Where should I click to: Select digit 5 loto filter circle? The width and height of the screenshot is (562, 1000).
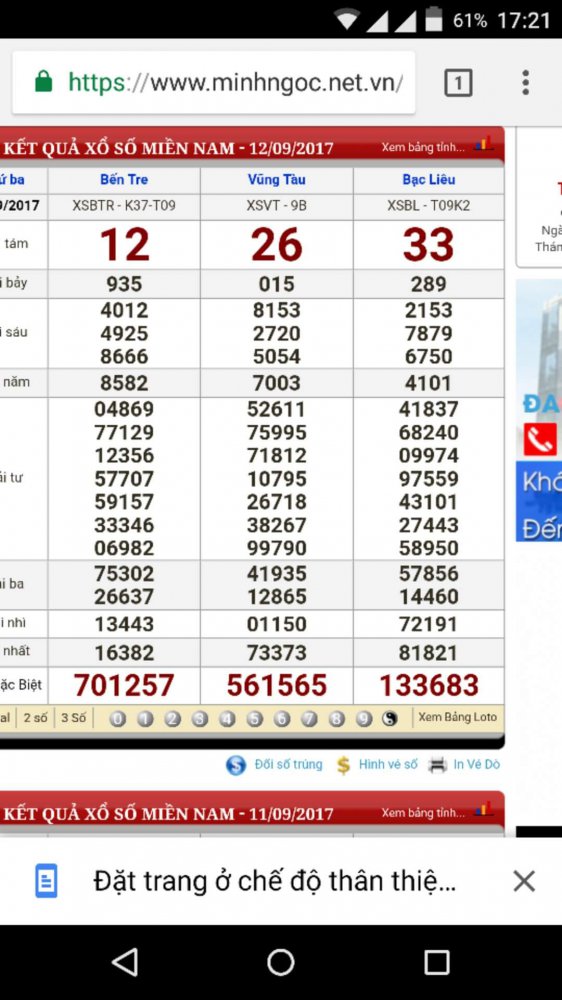[255, 719]
